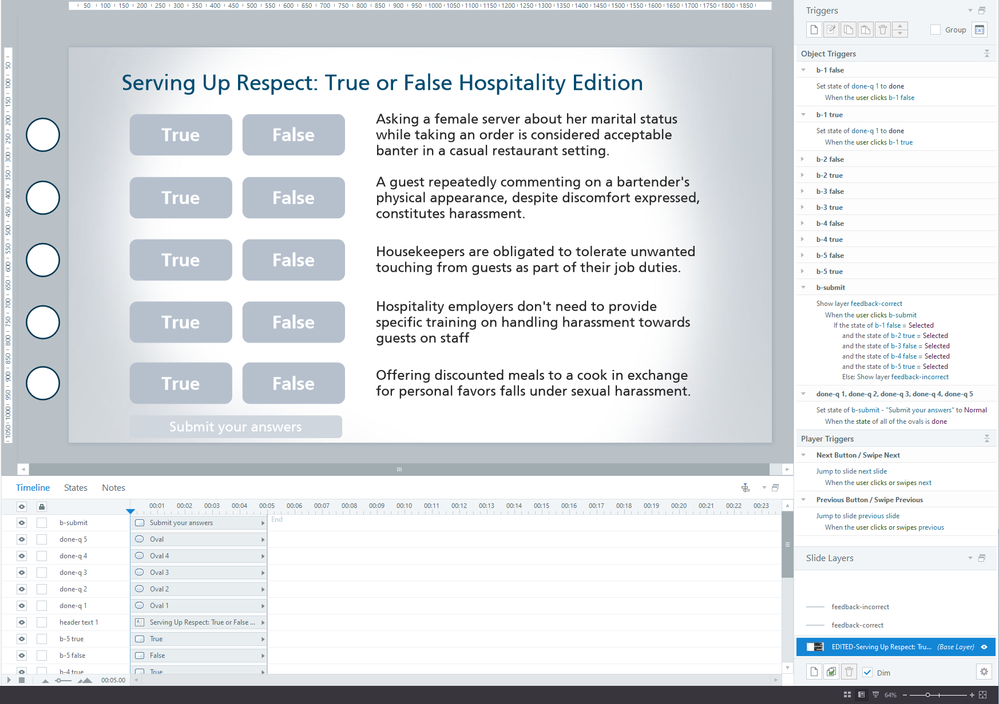The height and width of the screenshot is (704, 999).
Task: Click the paste trigger icon
Action: point(865,29)
